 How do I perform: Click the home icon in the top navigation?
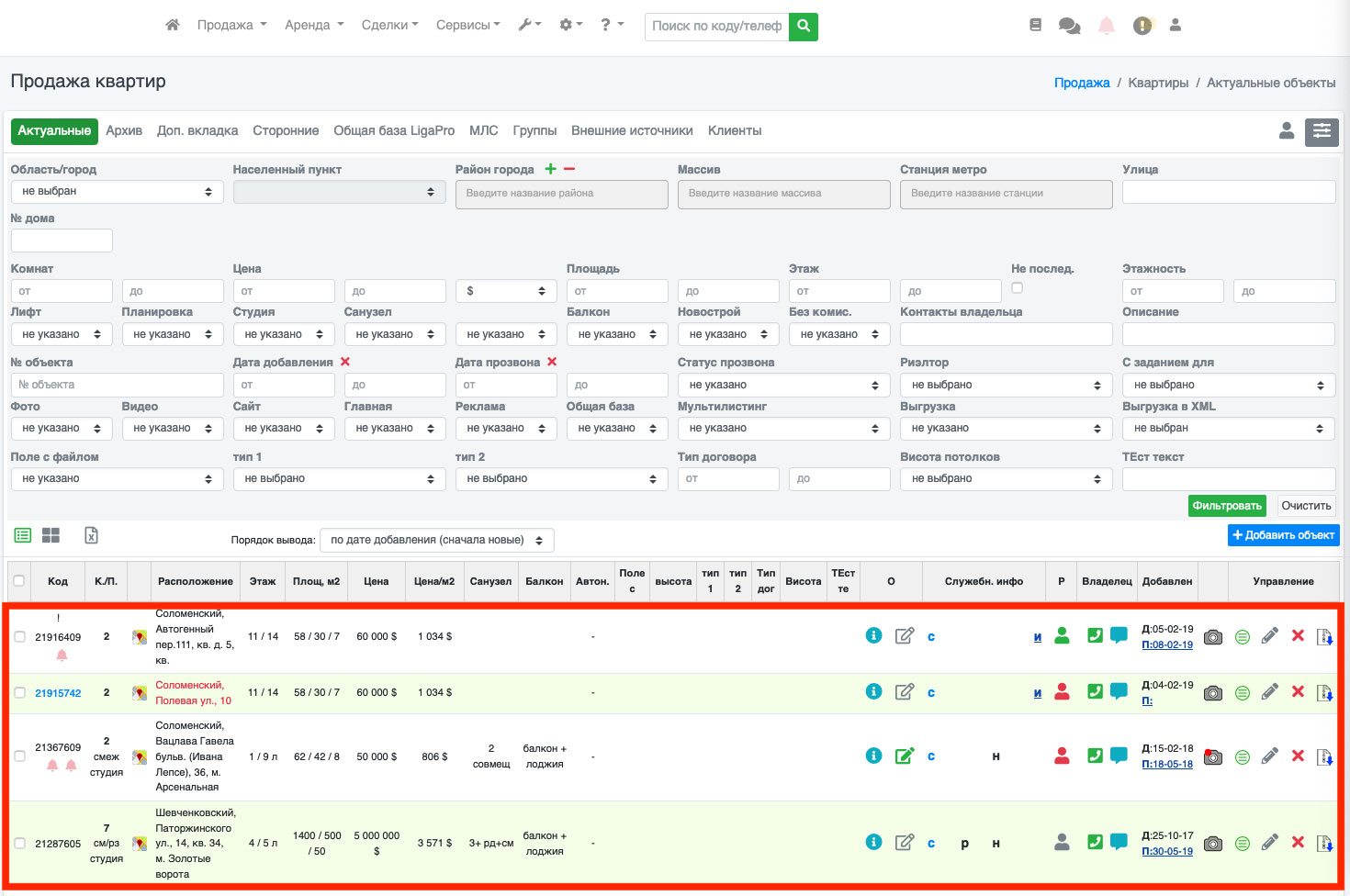point(172,25)
